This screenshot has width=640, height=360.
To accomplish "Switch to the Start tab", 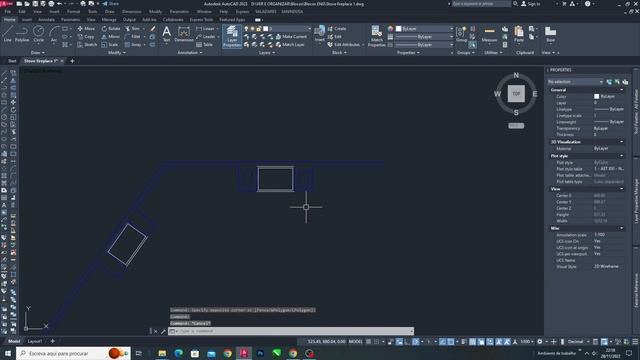I will [x=12, y=61].
